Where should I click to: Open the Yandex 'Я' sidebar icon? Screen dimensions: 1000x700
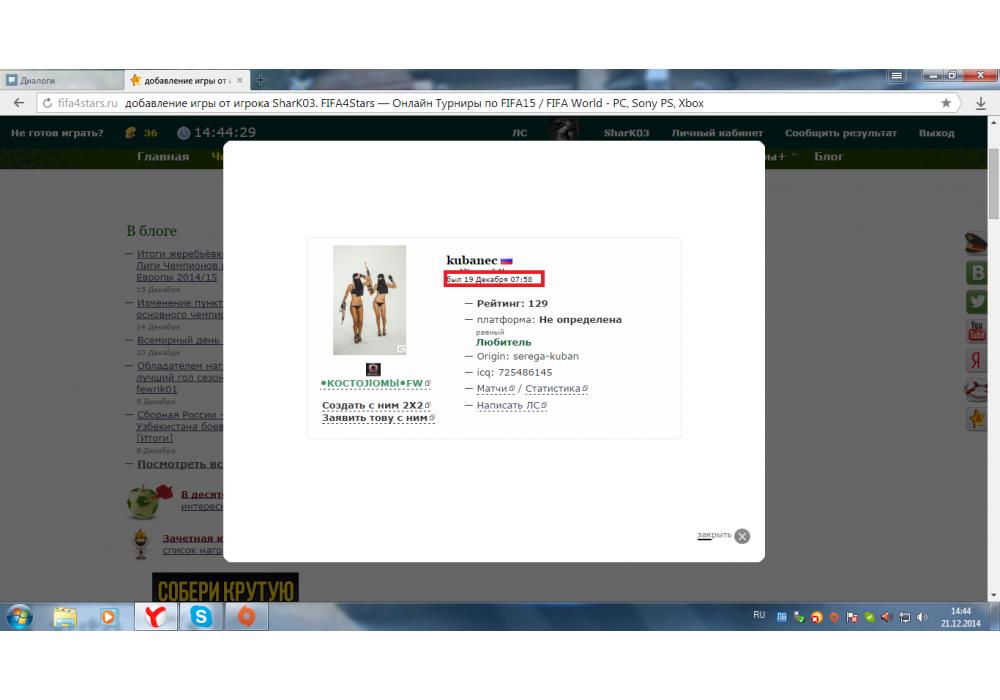tap(976, 360)
